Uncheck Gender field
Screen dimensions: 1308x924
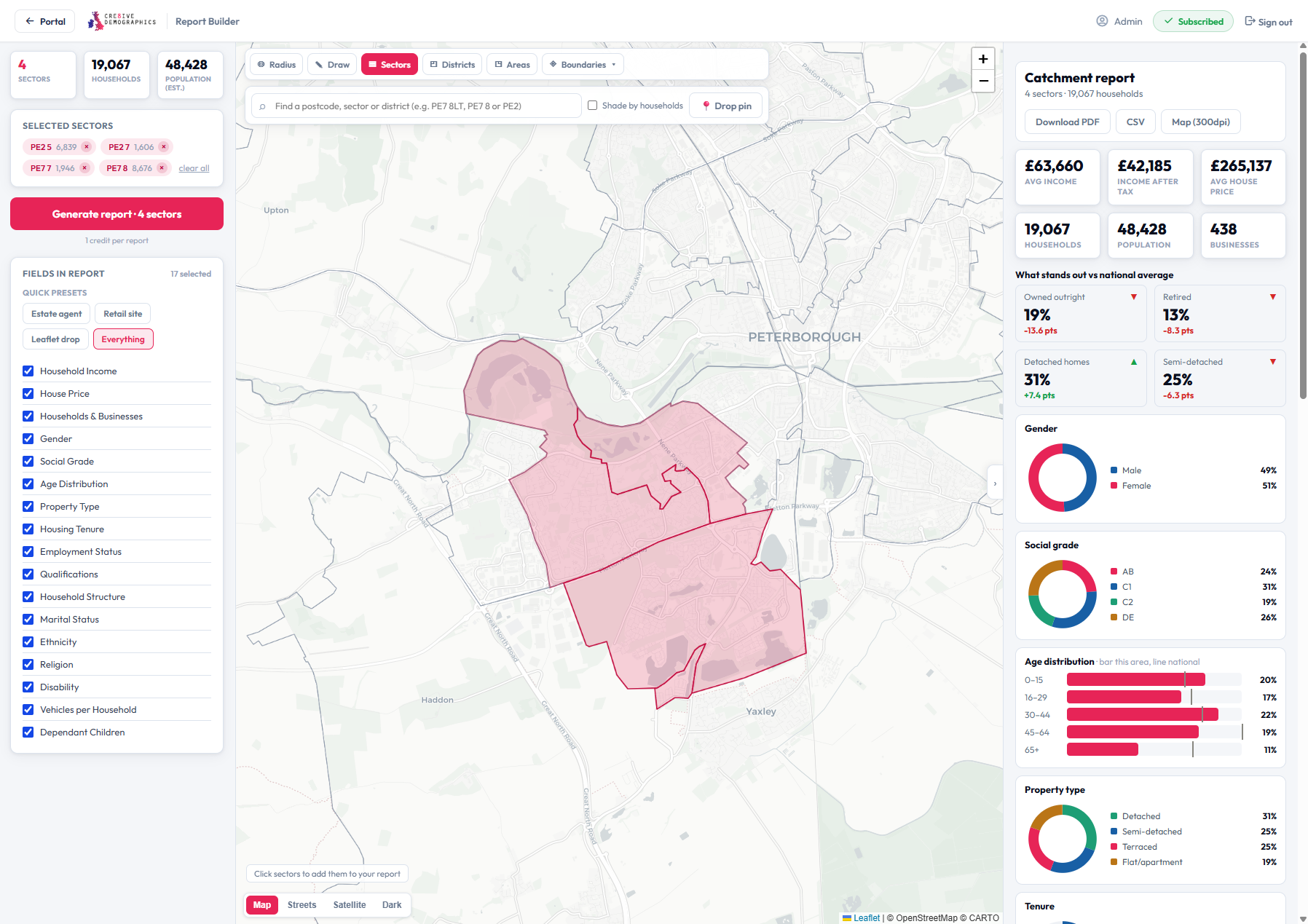[x=28, y=439]
